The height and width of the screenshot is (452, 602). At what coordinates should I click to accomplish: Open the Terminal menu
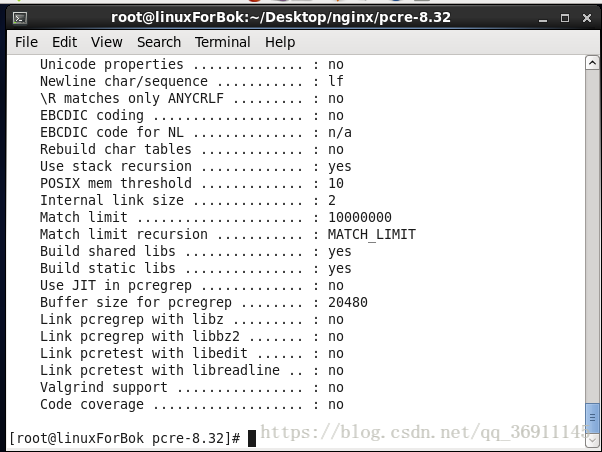(223, 42)
